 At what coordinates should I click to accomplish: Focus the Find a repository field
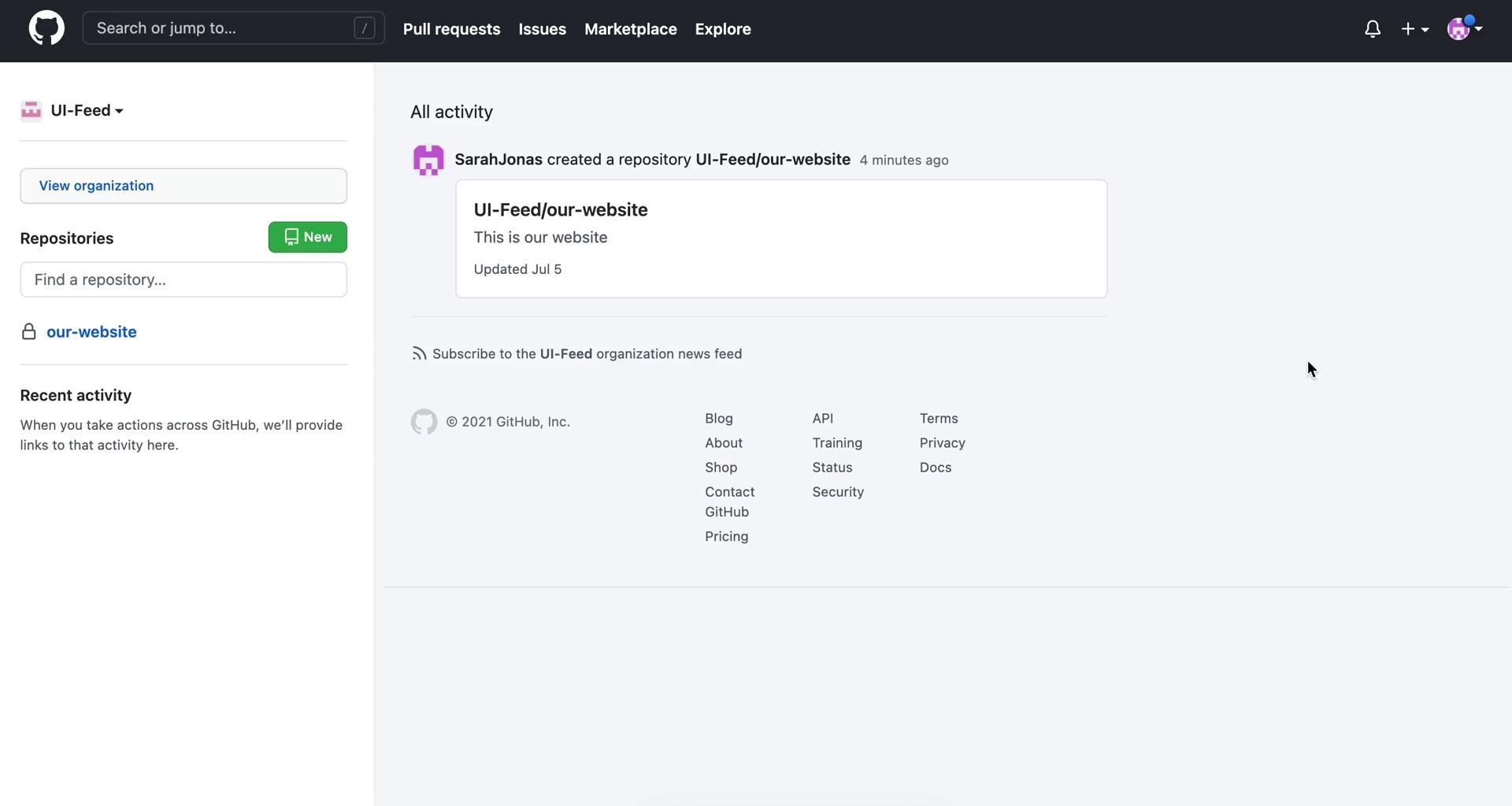coord(183,279)
